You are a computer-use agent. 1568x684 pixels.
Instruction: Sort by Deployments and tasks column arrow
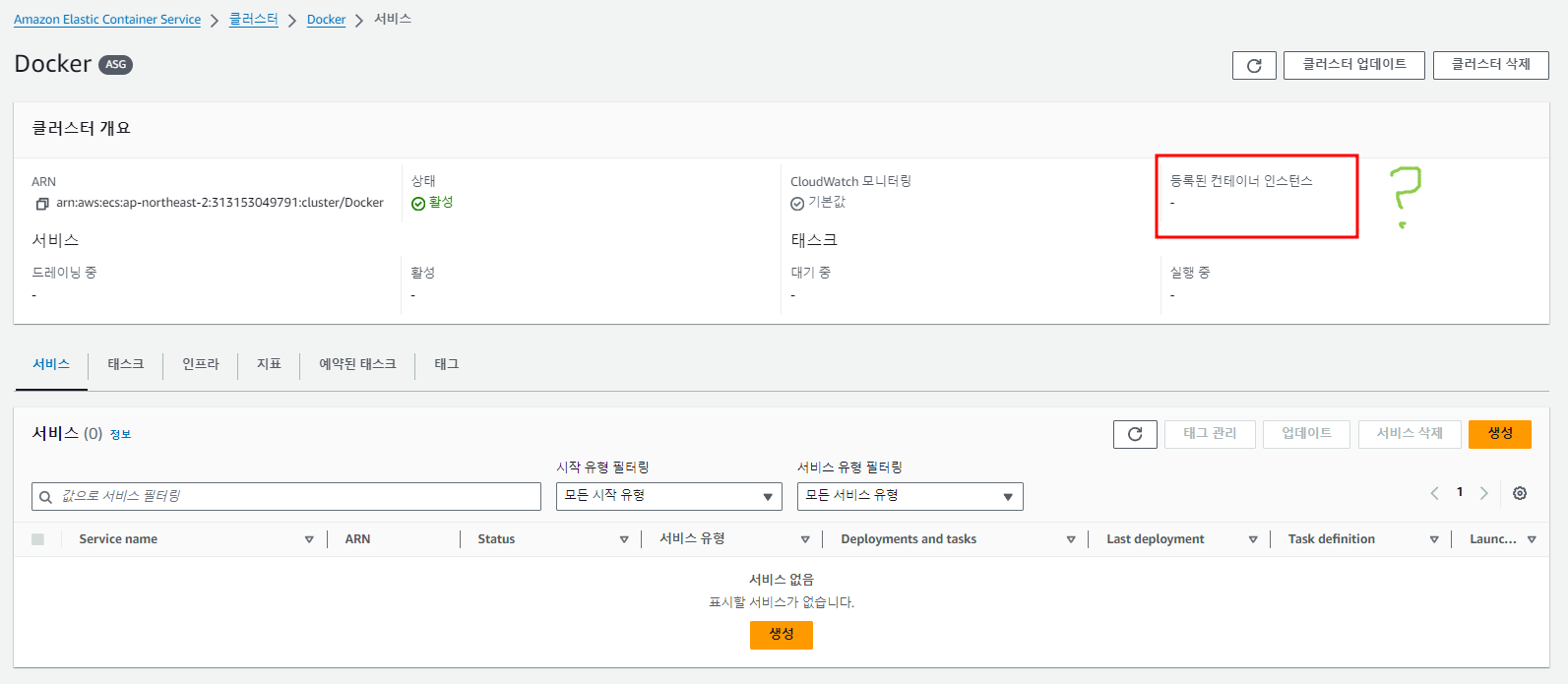click(x=1071, y=539)
